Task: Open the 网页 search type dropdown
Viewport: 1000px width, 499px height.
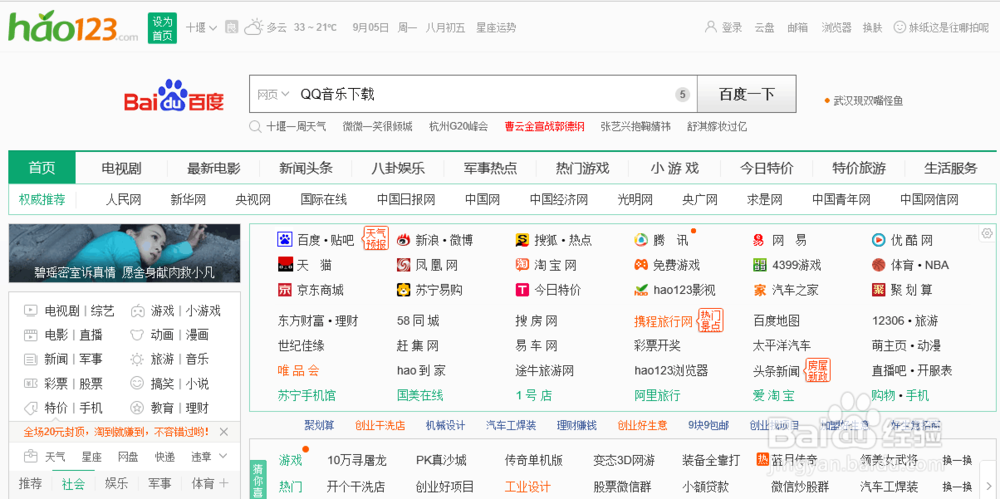Action: pyautogui.click(x=273, y=94)
